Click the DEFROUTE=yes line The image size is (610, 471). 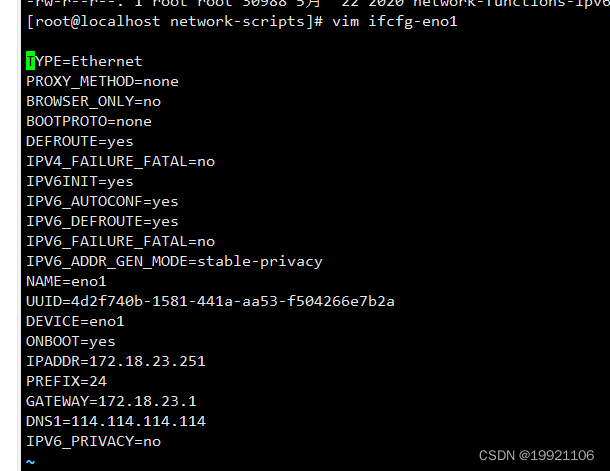(x=80, y=142)
